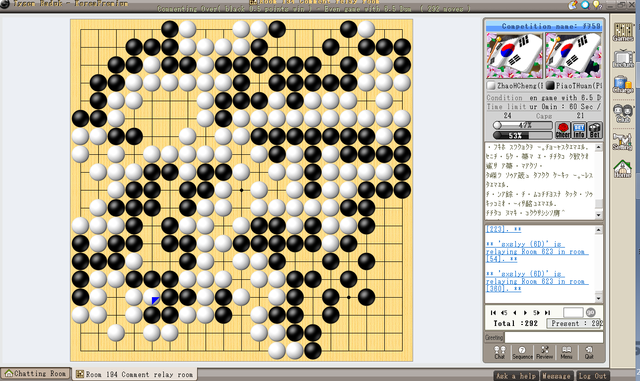The image size is (640, 381).
Task: Step back one move
Action: (515, 312)
